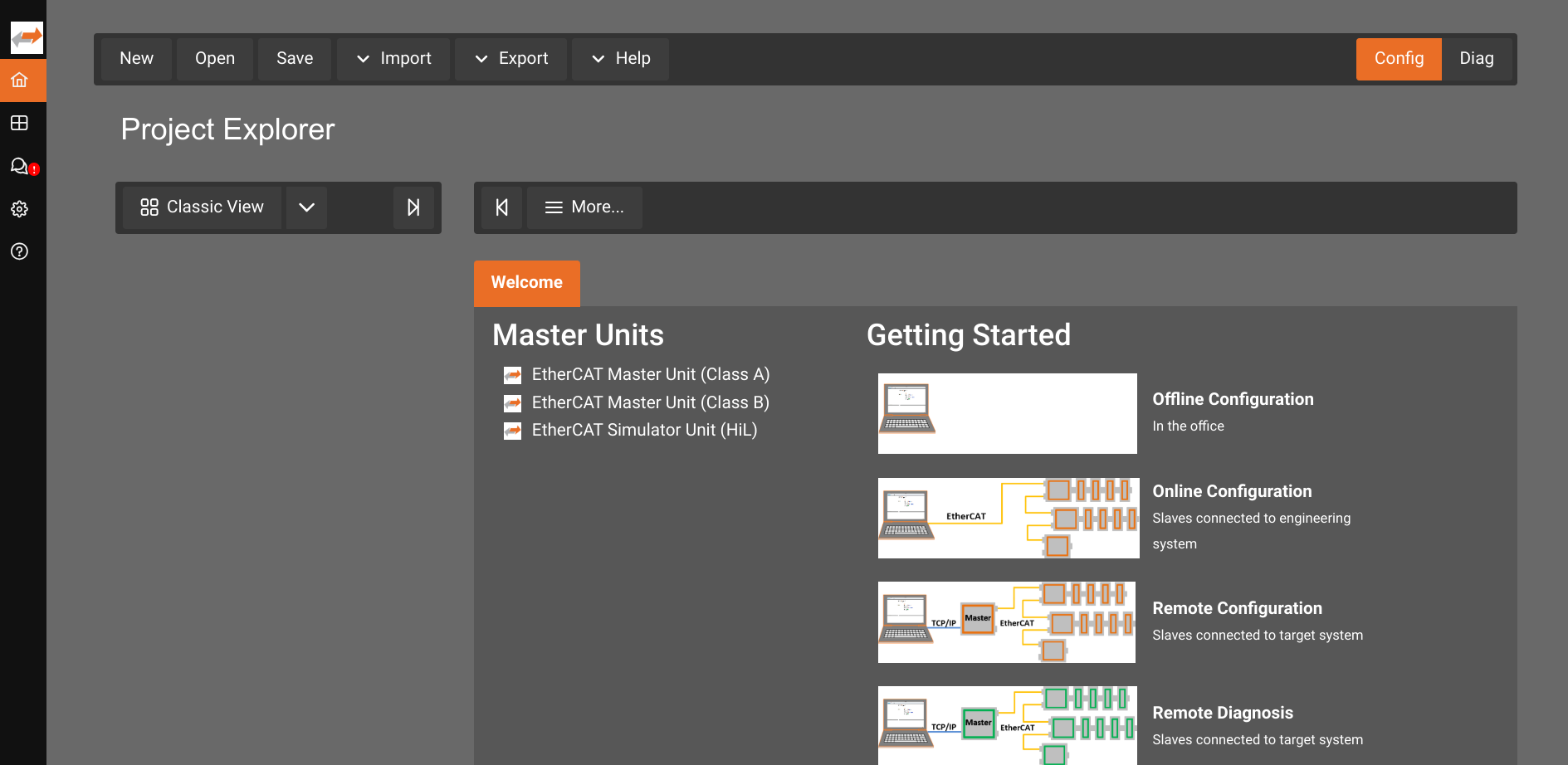The image size is (1568, 765).
Task: Switch to Config mode
Action: click(1398, 59)
